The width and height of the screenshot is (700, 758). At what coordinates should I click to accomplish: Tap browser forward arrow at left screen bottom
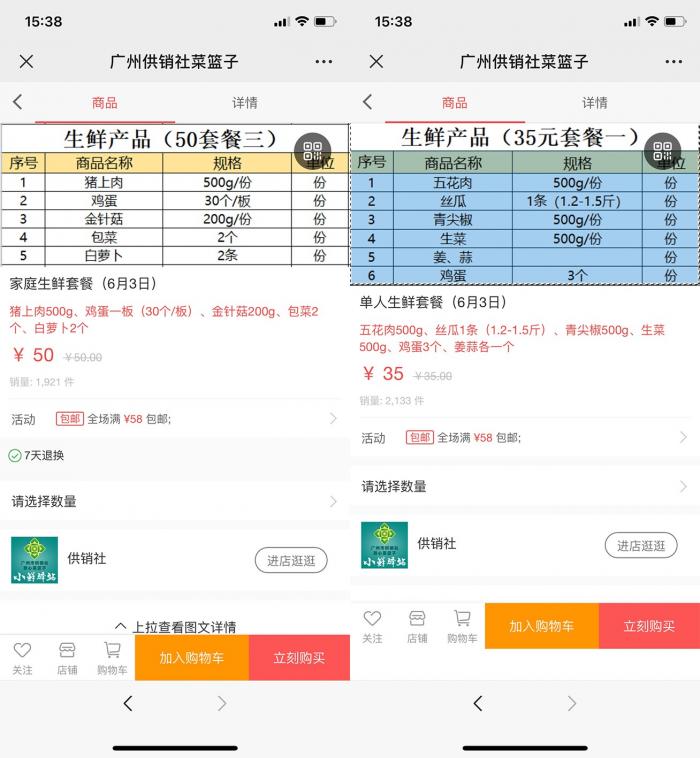(221, 703)
